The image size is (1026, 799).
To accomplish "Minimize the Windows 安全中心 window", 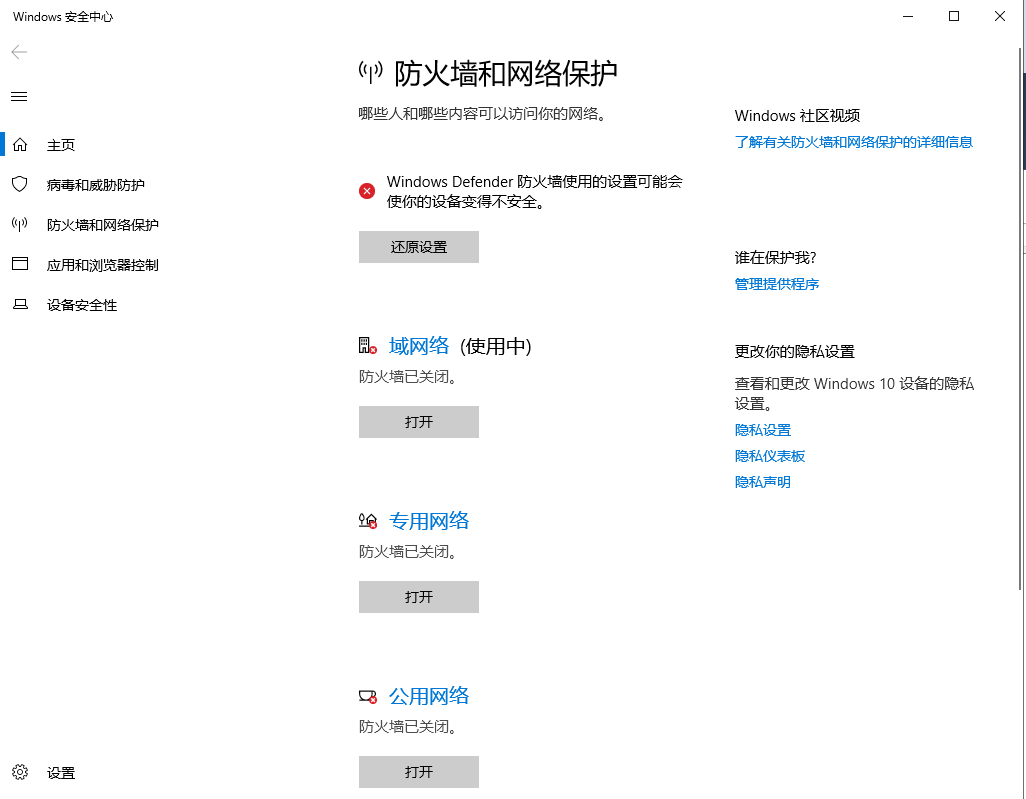I will tap(908, 16).
